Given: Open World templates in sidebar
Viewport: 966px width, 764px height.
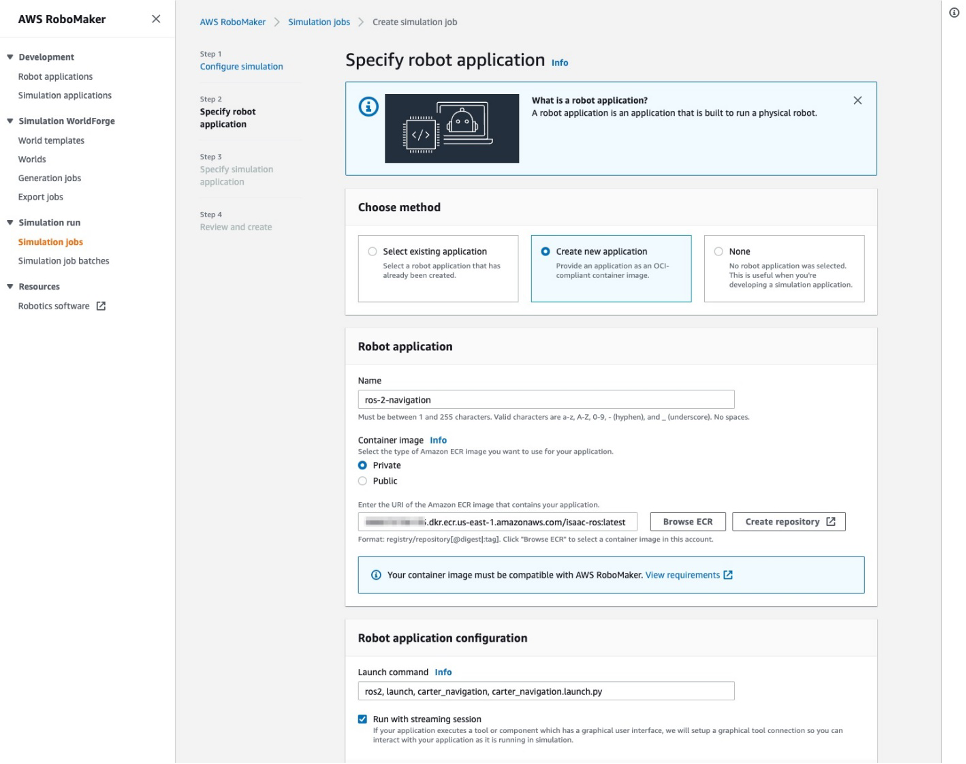Looking at the screenshot, I should (51, 140).
